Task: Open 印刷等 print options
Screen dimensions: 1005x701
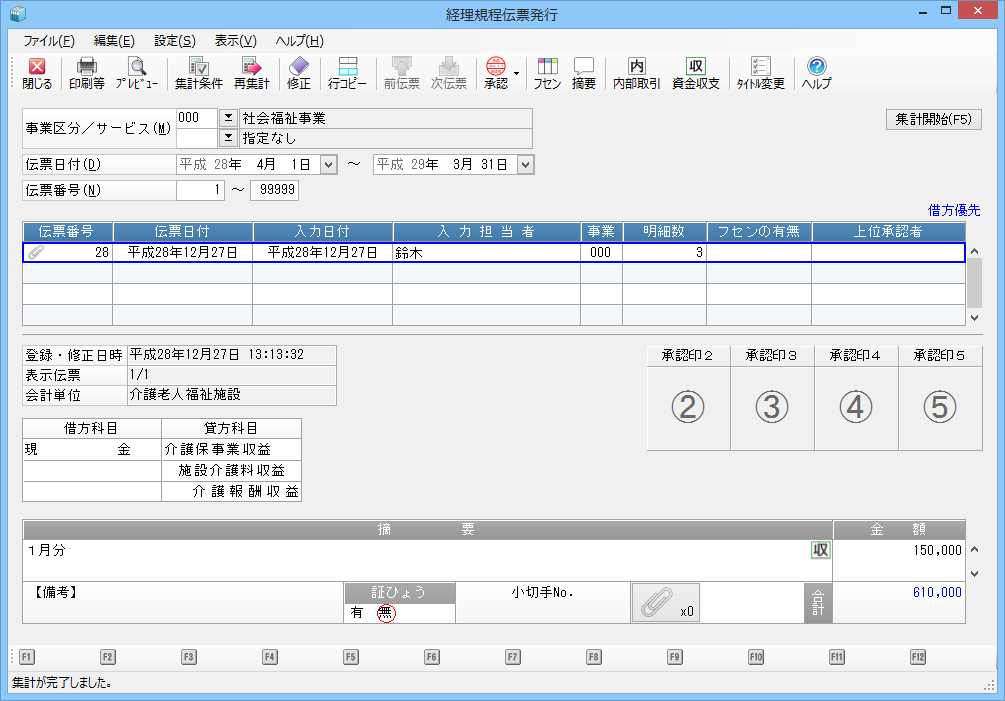Action: pos(86,73)
